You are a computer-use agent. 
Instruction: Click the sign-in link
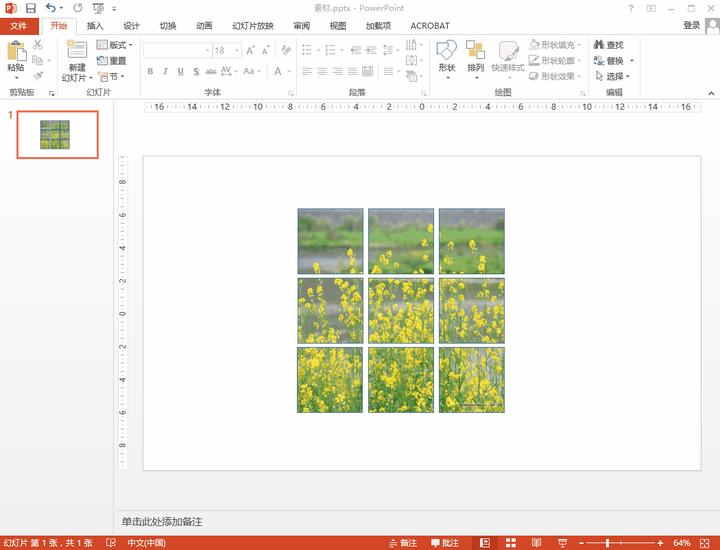coord(691,25)
